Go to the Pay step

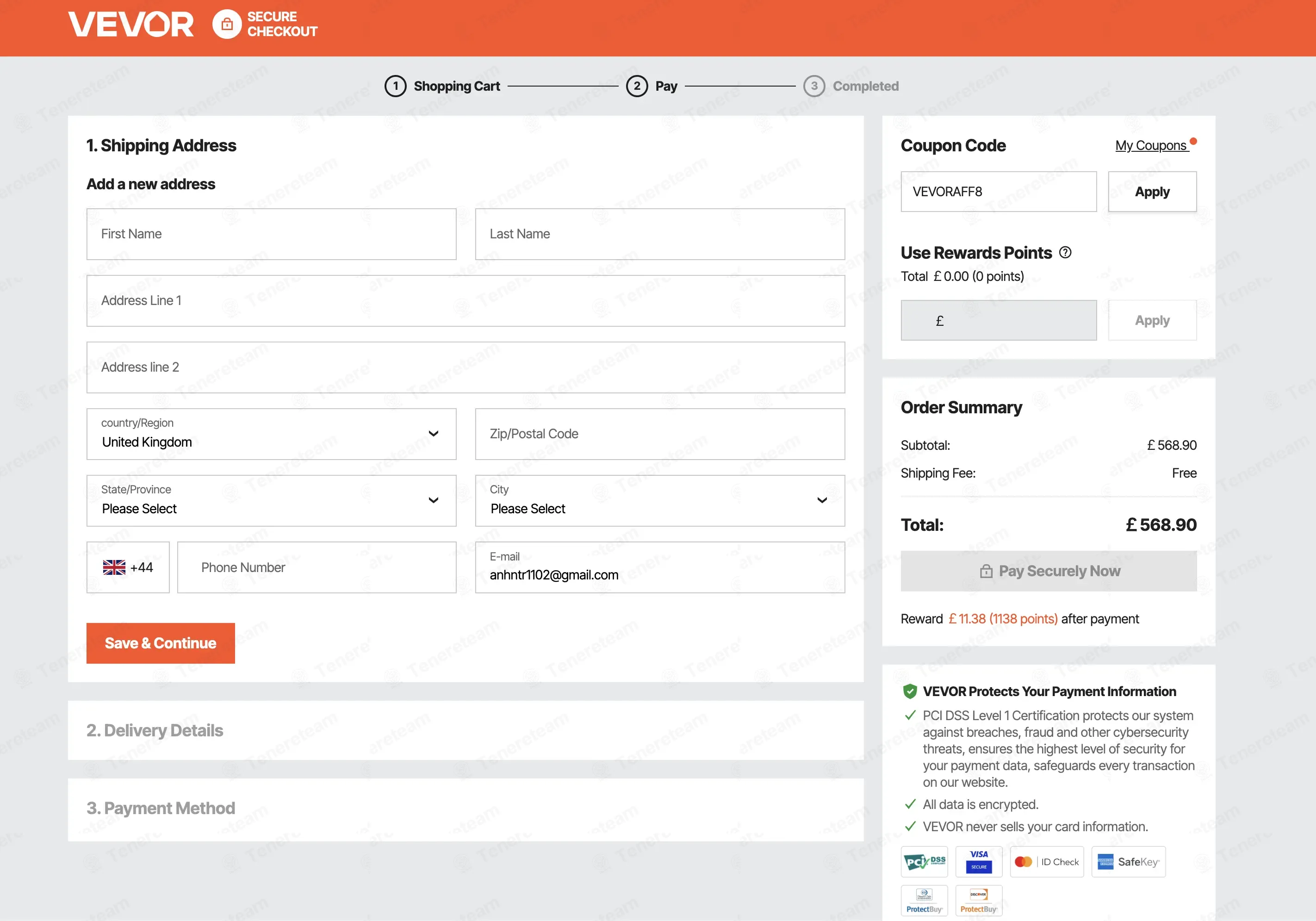[666, 86]
